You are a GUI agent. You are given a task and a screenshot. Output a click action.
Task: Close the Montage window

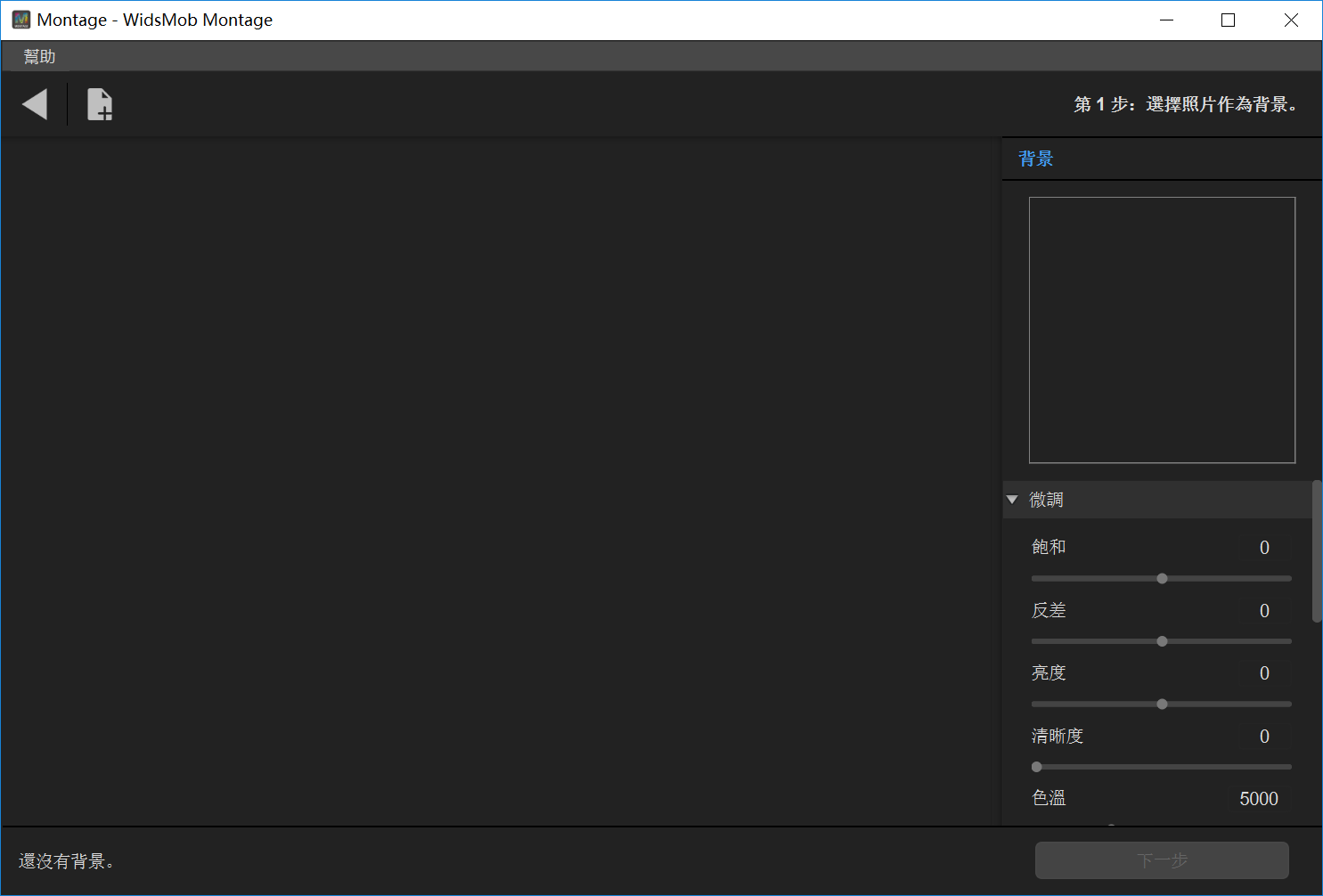[1291, 20]
